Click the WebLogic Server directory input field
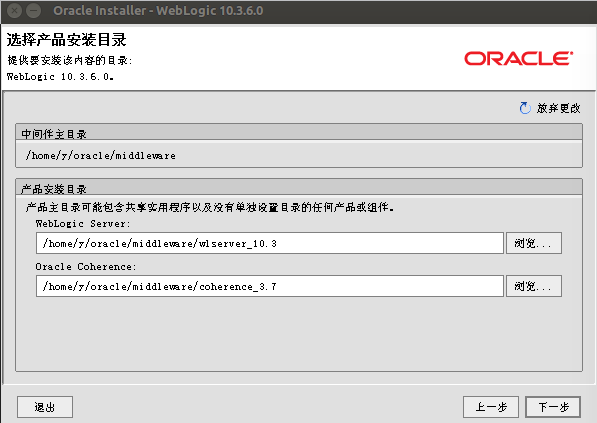The height and width of the screenshot is (423, 597). coord(270,243)
